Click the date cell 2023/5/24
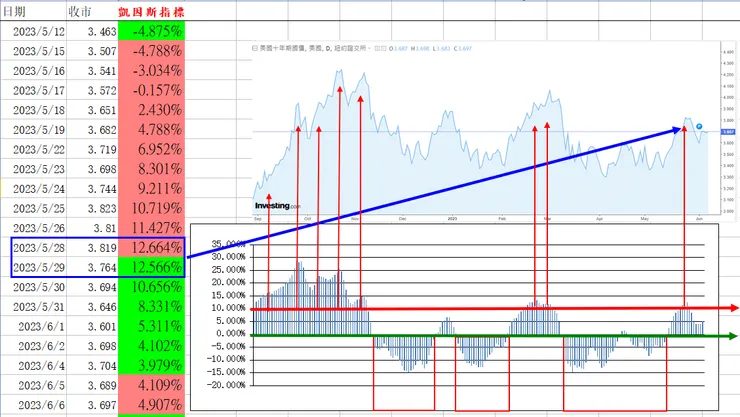 tap(33, 189)
